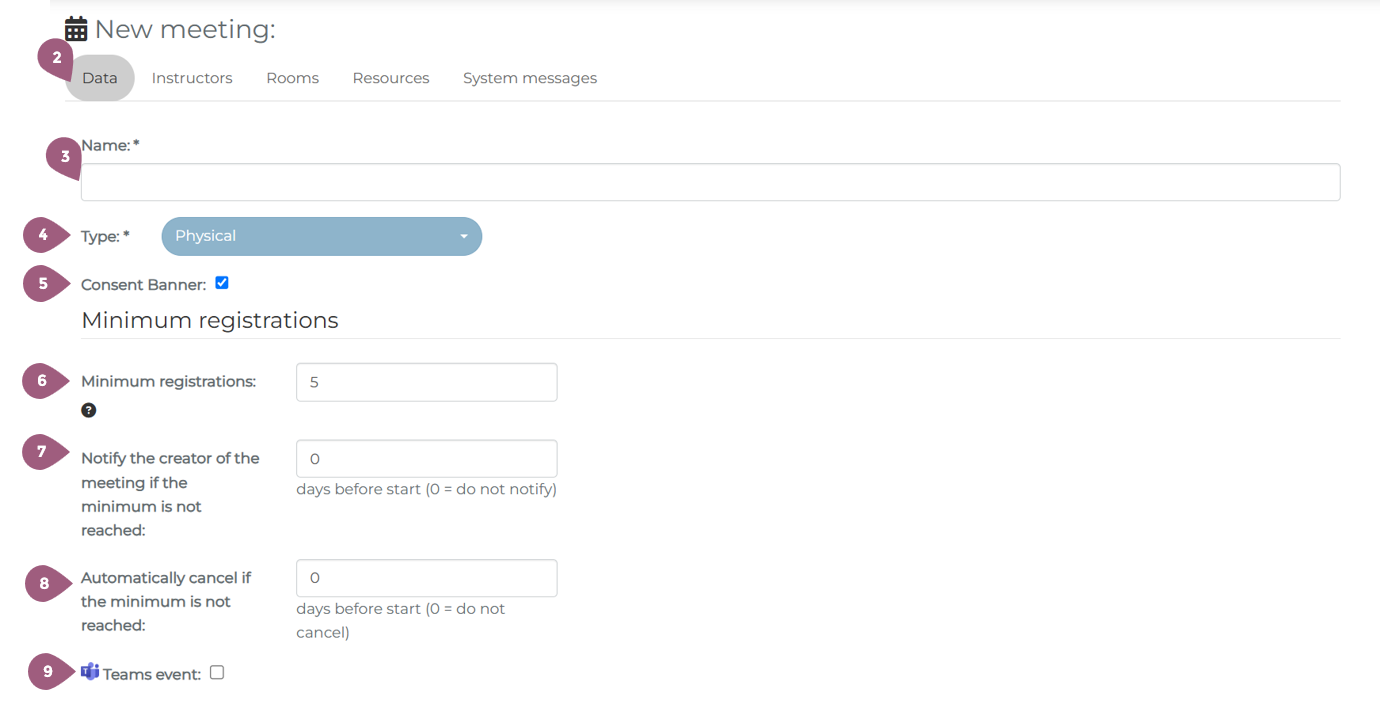Switch to the Instructors tab
This screenshot has height=709, width=1380.
[x=192, y=78]
